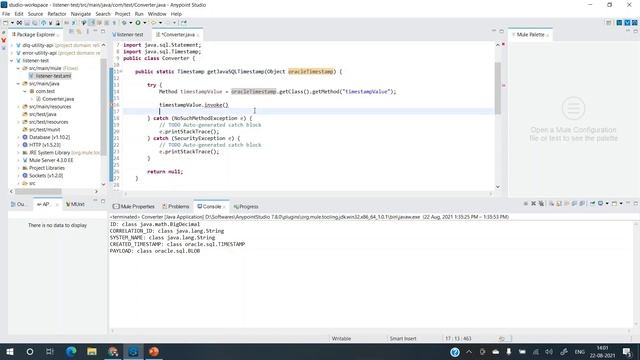Select error-utility-api project in tree
The height and width of the screenshot is (360, 640).
click(x=40, y=53)
